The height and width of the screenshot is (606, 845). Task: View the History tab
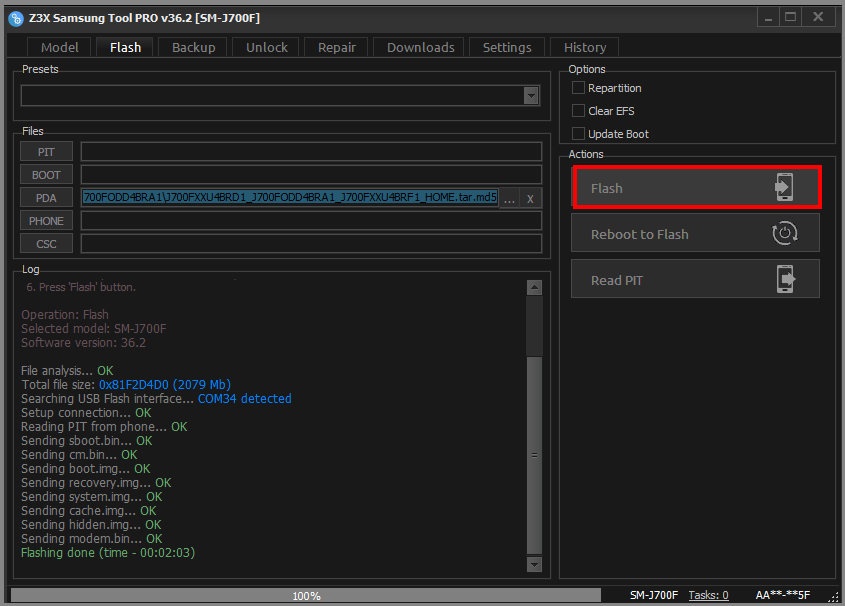(585, 47)
